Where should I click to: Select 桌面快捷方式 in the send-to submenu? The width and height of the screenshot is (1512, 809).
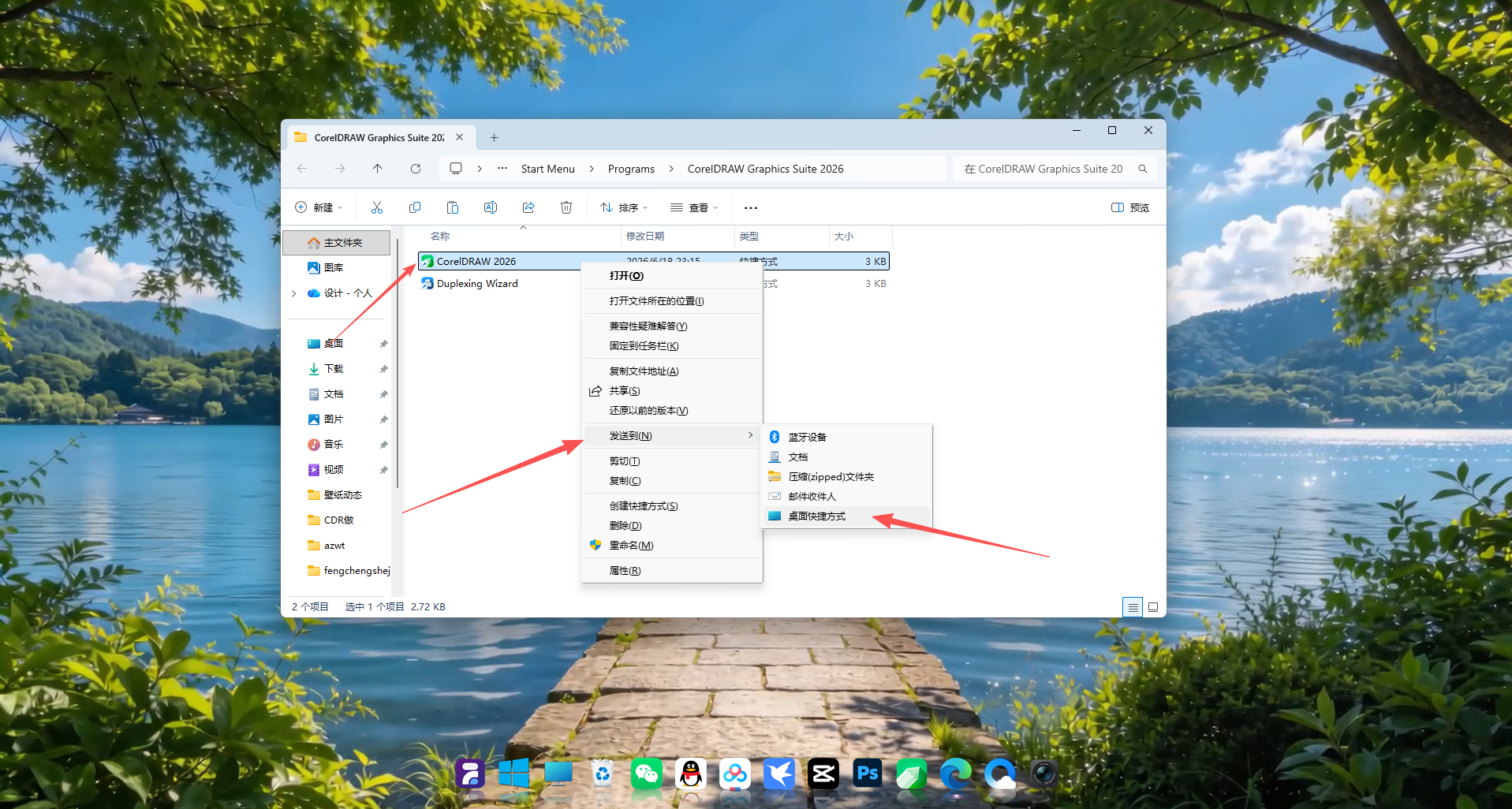(x=846, y=516)
